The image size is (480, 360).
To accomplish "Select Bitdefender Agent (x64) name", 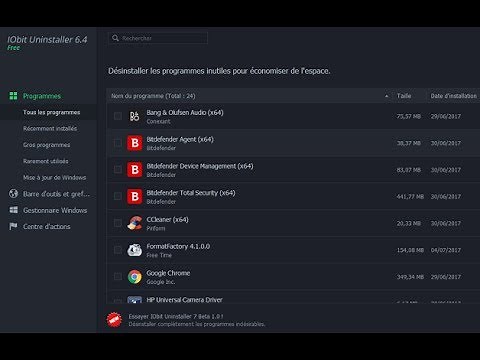I will [x=180, y=139].
